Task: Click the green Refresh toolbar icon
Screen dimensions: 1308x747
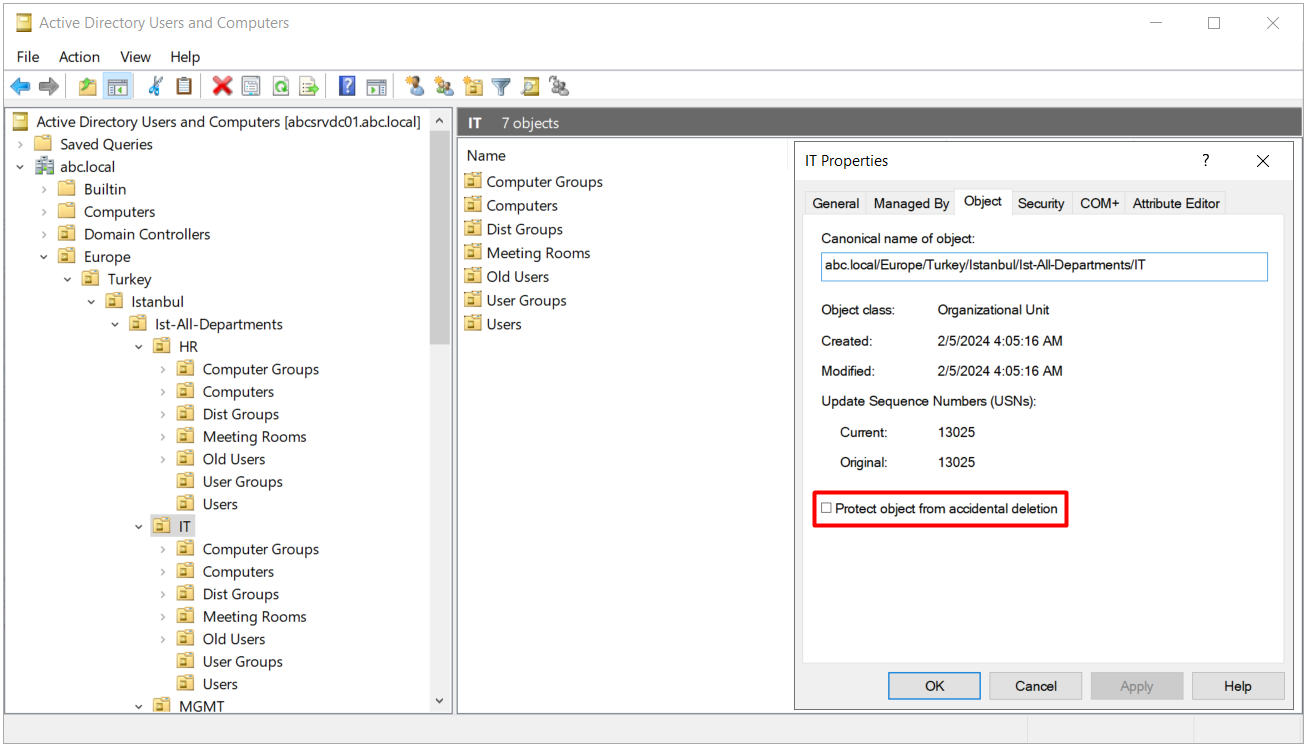Action: [280, 87]
